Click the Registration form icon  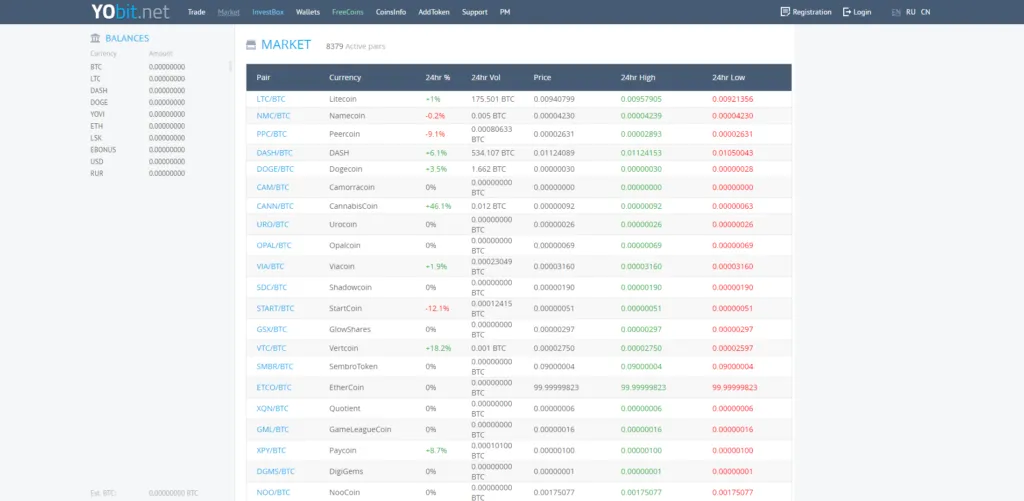pos(785,12)
